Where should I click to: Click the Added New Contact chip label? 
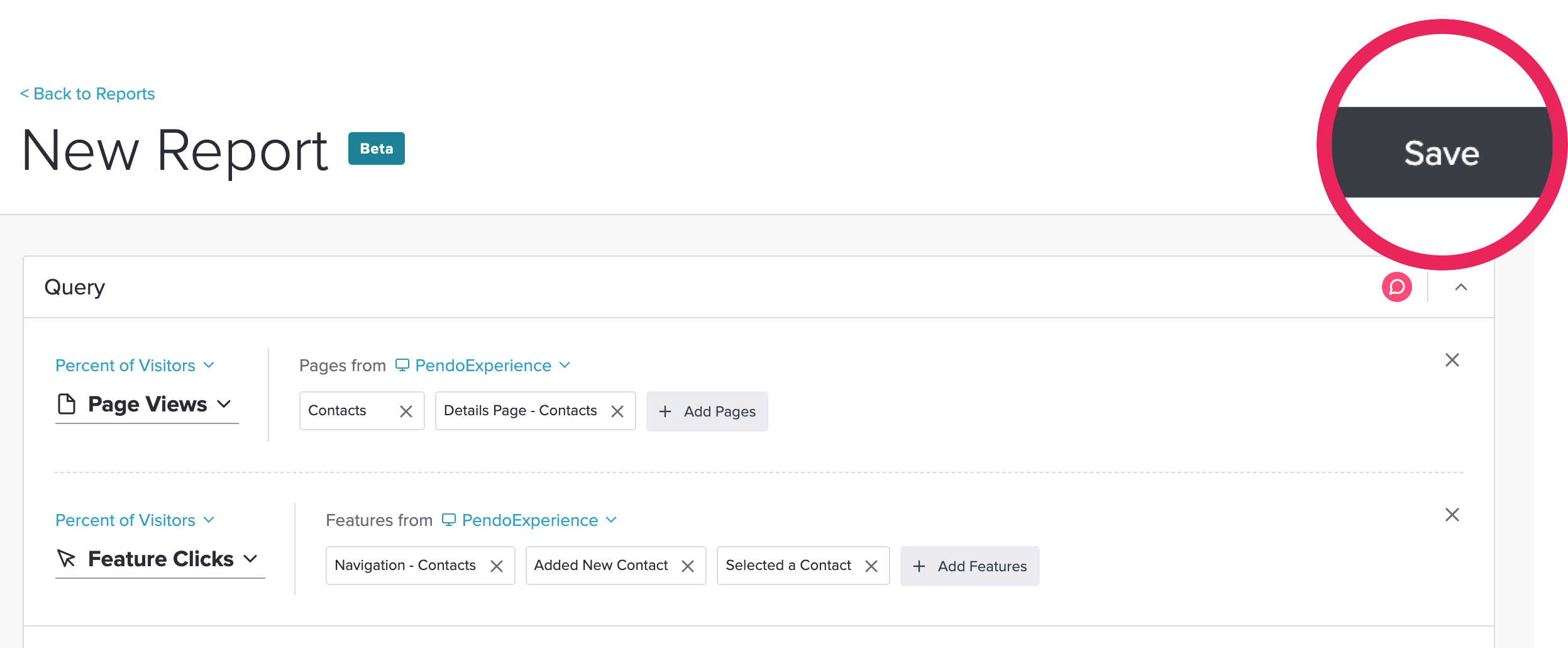pos(601,565)
